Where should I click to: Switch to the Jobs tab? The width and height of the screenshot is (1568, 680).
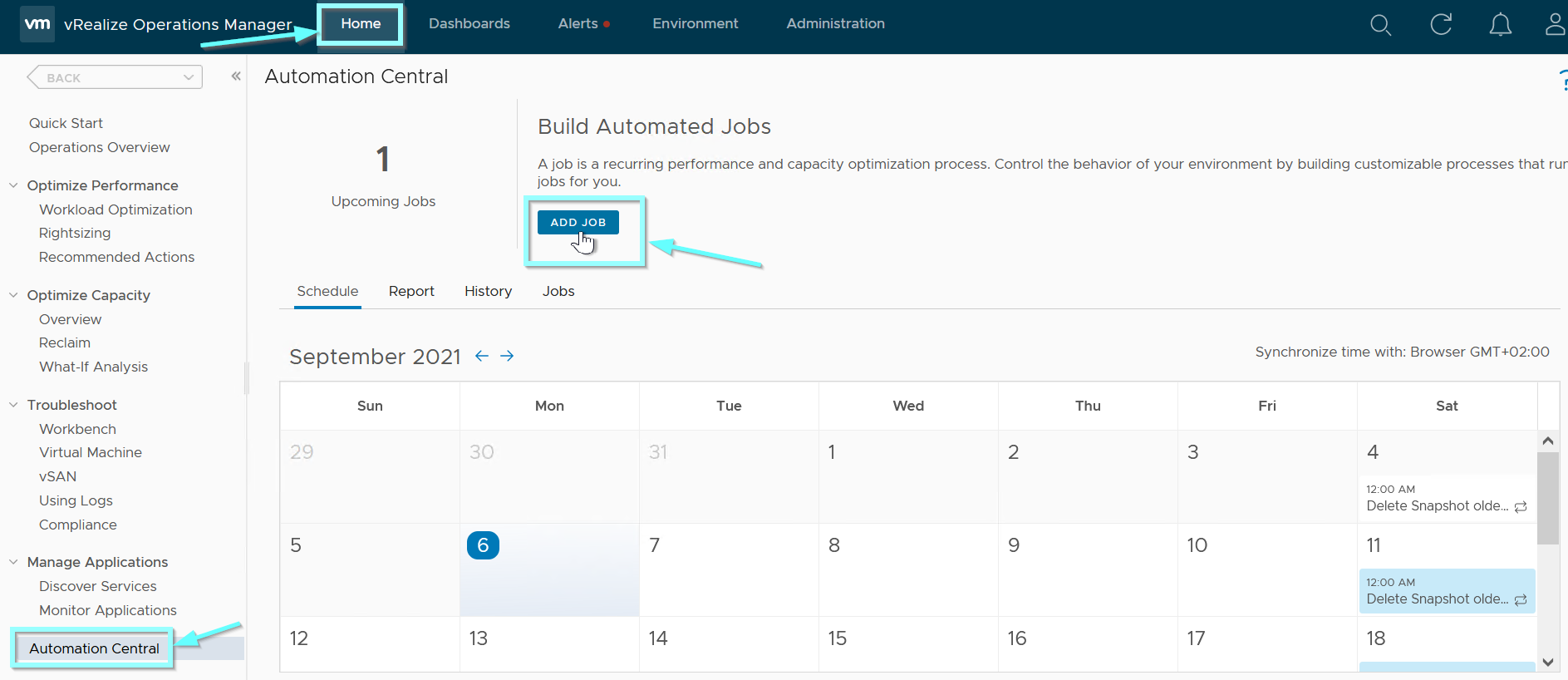coord(558,292)
